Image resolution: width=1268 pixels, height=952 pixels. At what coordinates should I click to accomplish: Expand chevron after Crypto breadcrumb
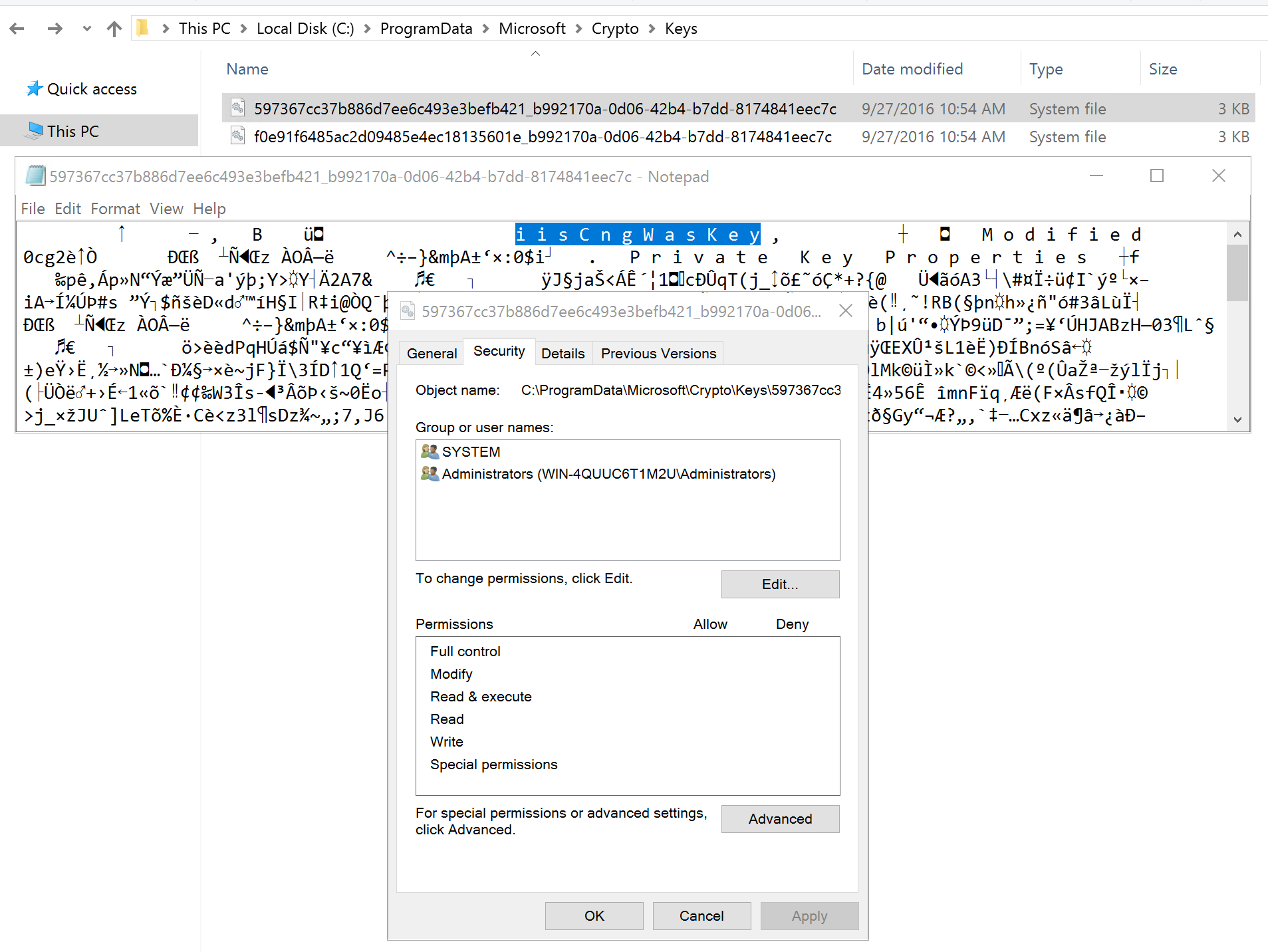(652, 29)
